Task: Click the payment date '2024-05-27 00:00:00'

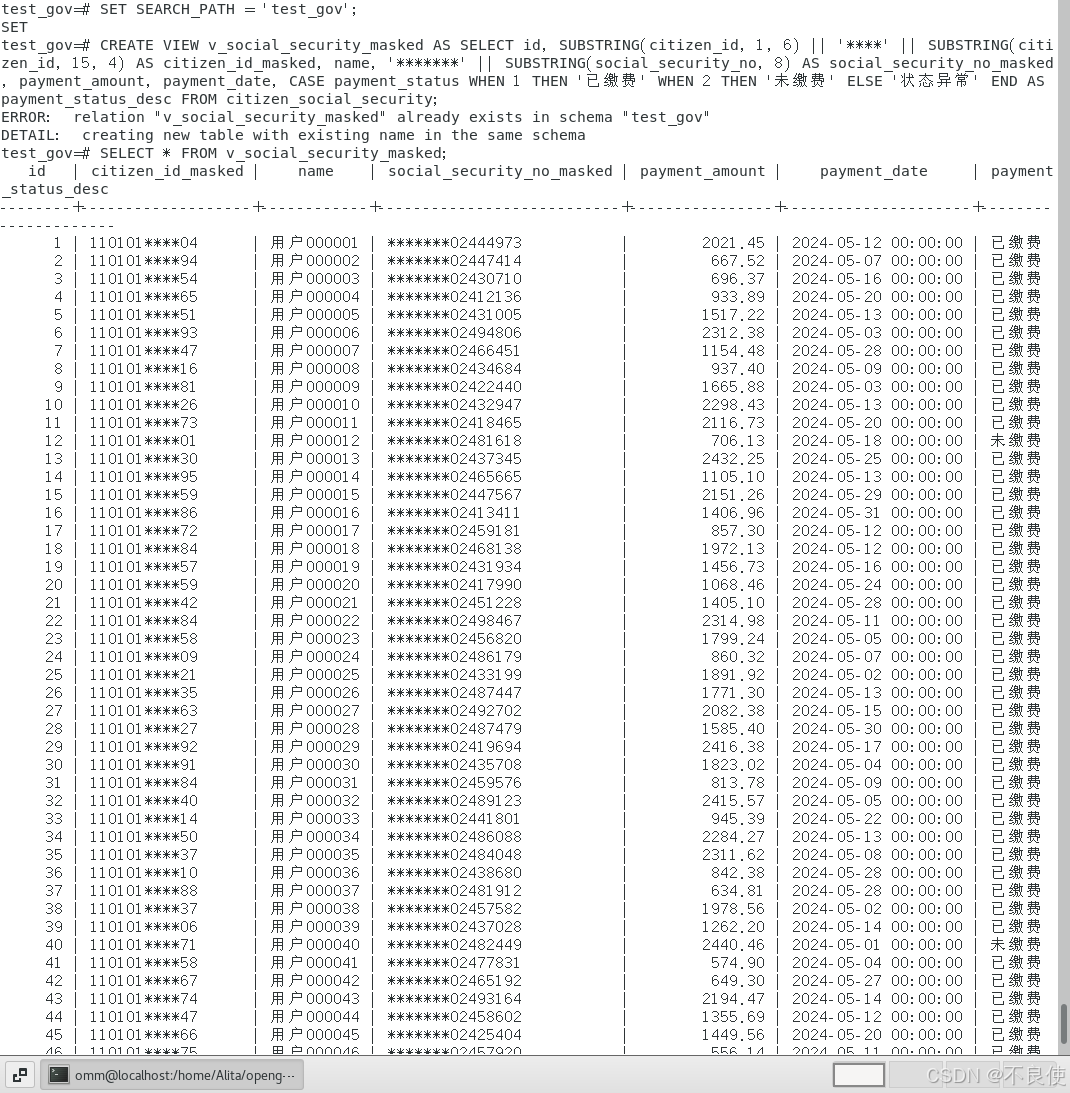Action: click(x=878, y=981)
